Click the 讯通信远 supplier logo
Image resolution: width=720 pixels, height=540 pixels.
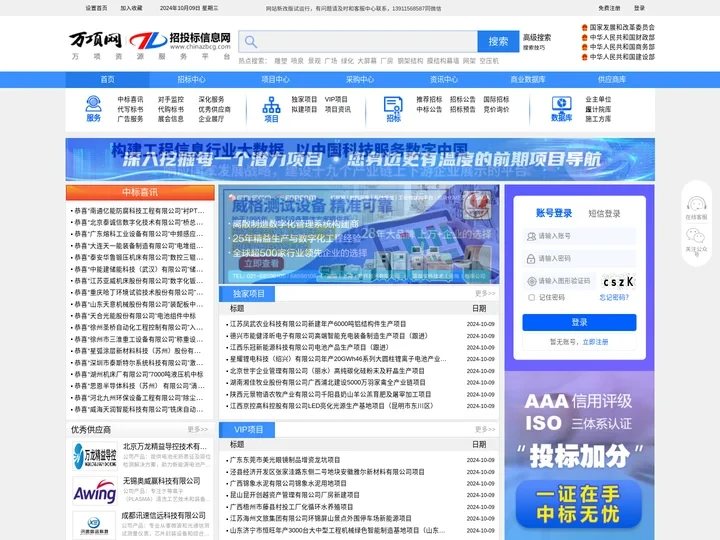(95, 525)
